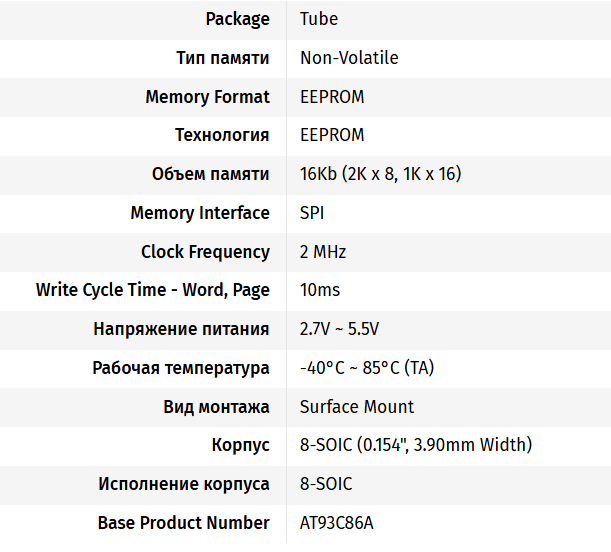Click the "Memory Interface" label
Viewport: 611px width, 552px height.
point(200,213)
